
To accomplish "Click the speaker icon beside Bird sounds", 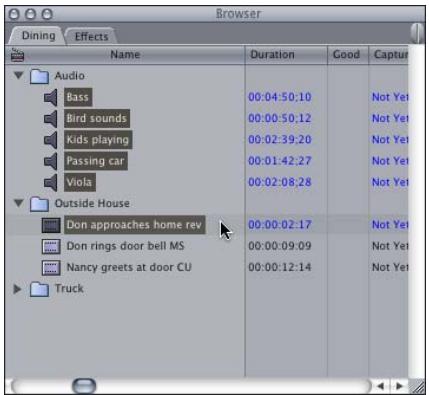I will (x=51, y=119).
